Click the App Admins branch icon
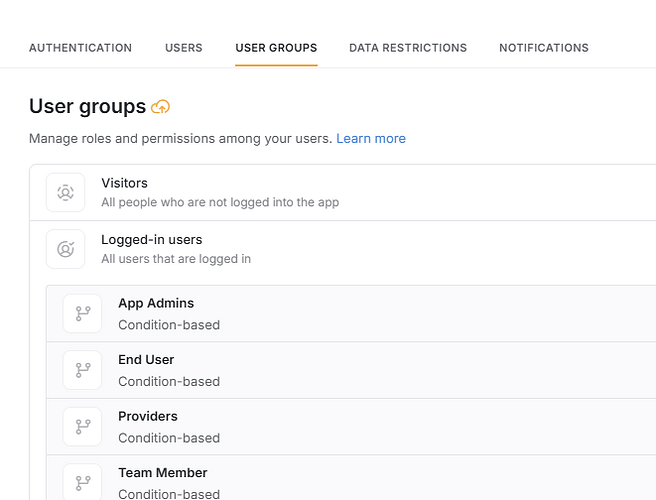 [83, 314]
